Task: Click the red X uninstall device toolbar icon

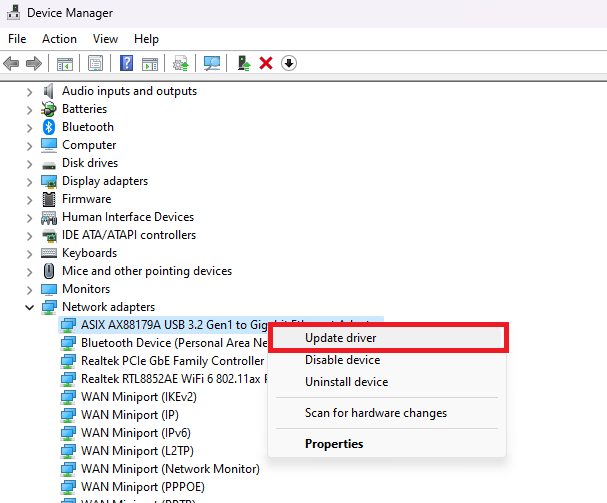Action: [x=266, y=63]
